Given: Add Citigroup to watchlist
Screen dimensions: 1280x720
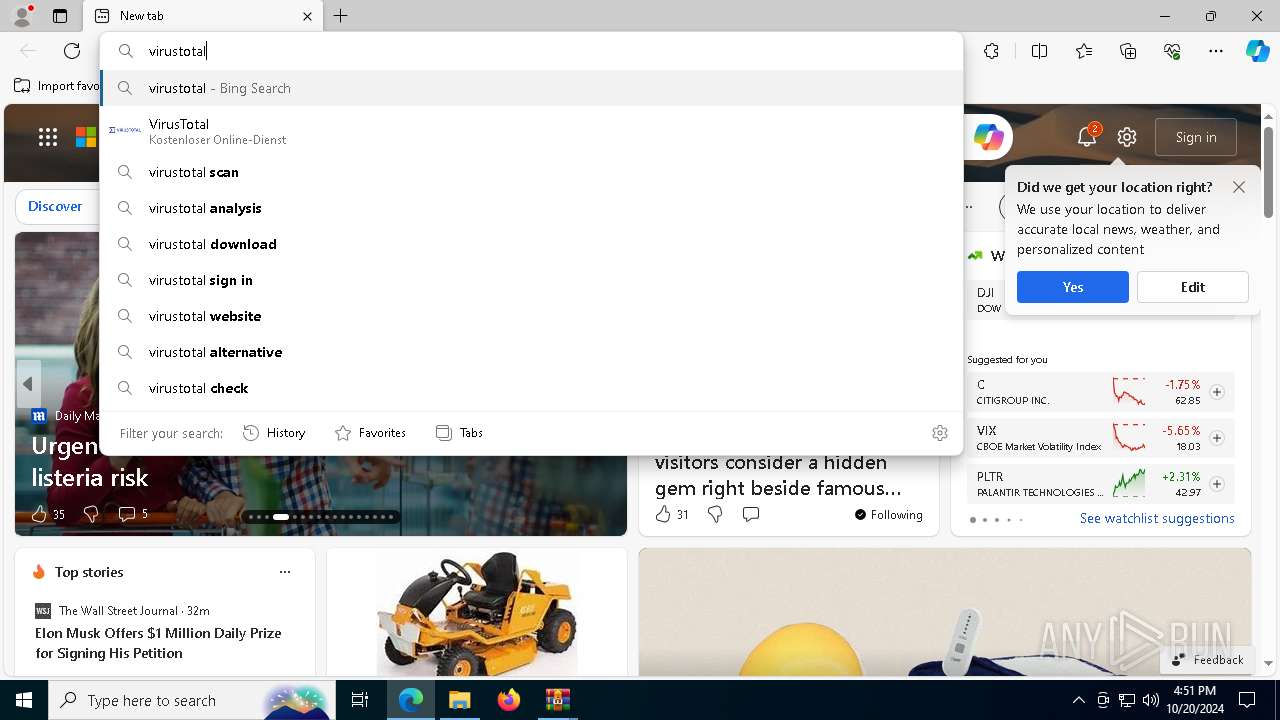Looking at the screenshot, I should pos(1217,392).
